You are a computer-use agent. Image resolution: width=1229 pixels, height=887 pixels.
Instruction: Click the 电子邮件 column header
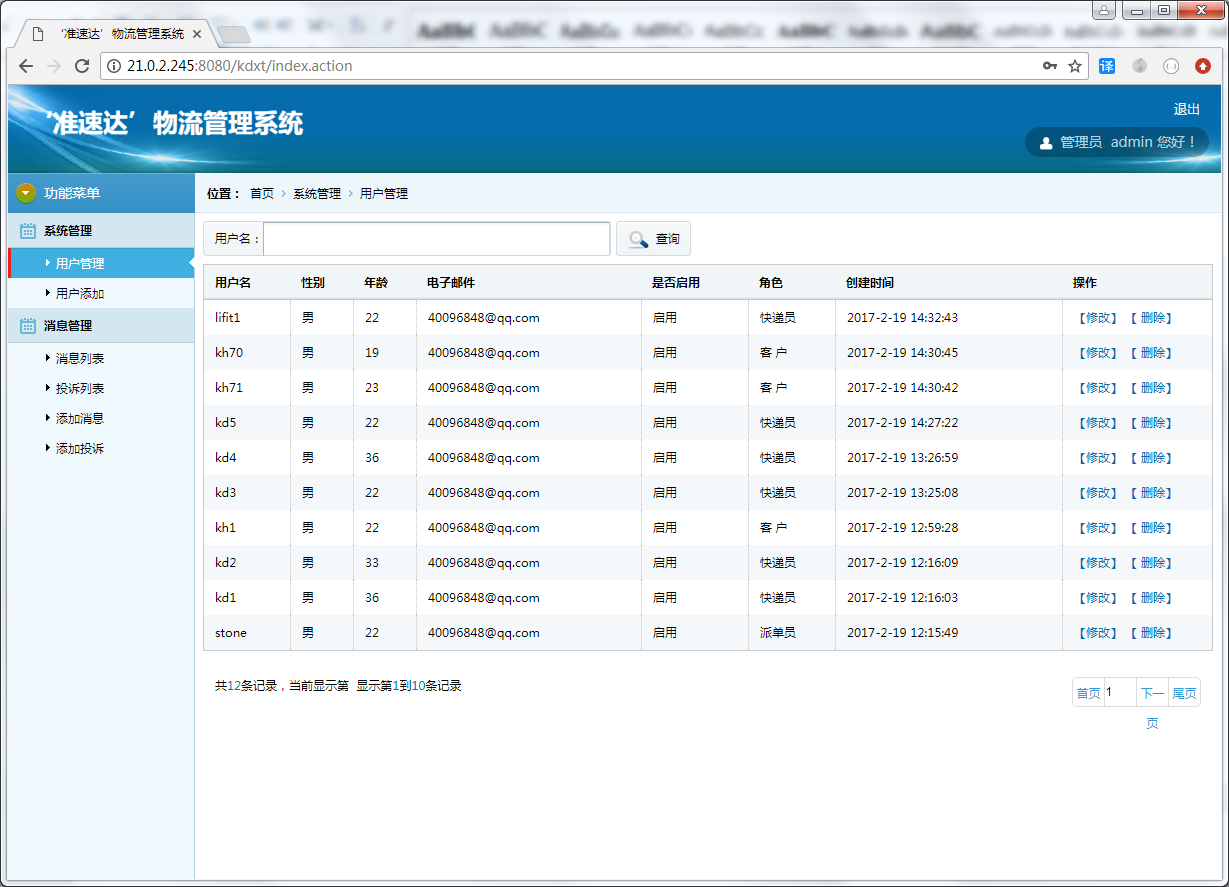[451, 283]
